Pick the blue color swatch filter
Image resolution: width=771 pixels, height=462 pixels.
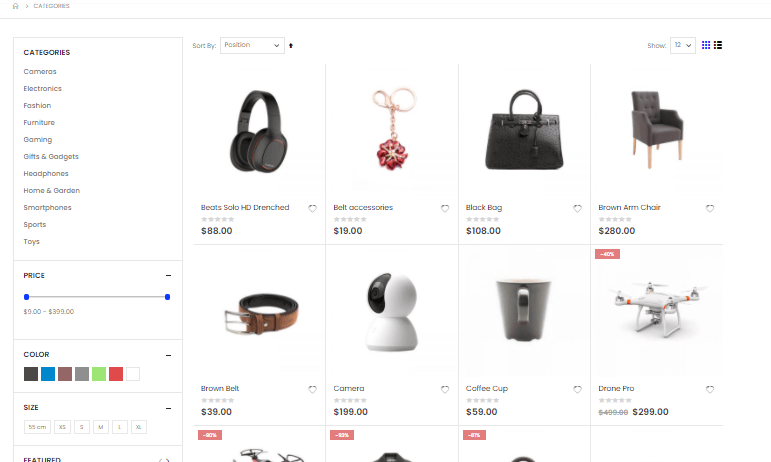(x=48, y=374)
